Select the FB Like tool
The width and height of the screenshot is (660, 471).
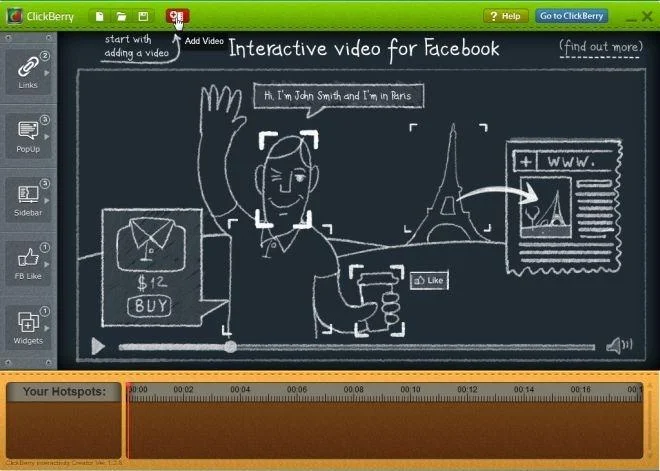28,263
